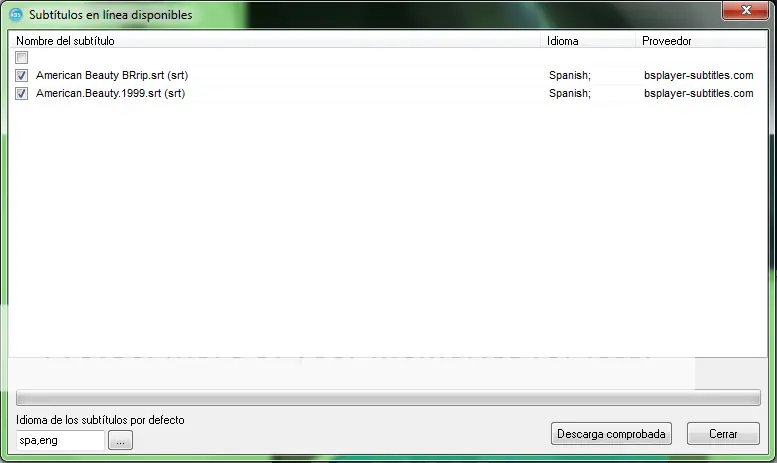Click Spanish; language of BRrip subtitle
777x463 pixels.
570,75
